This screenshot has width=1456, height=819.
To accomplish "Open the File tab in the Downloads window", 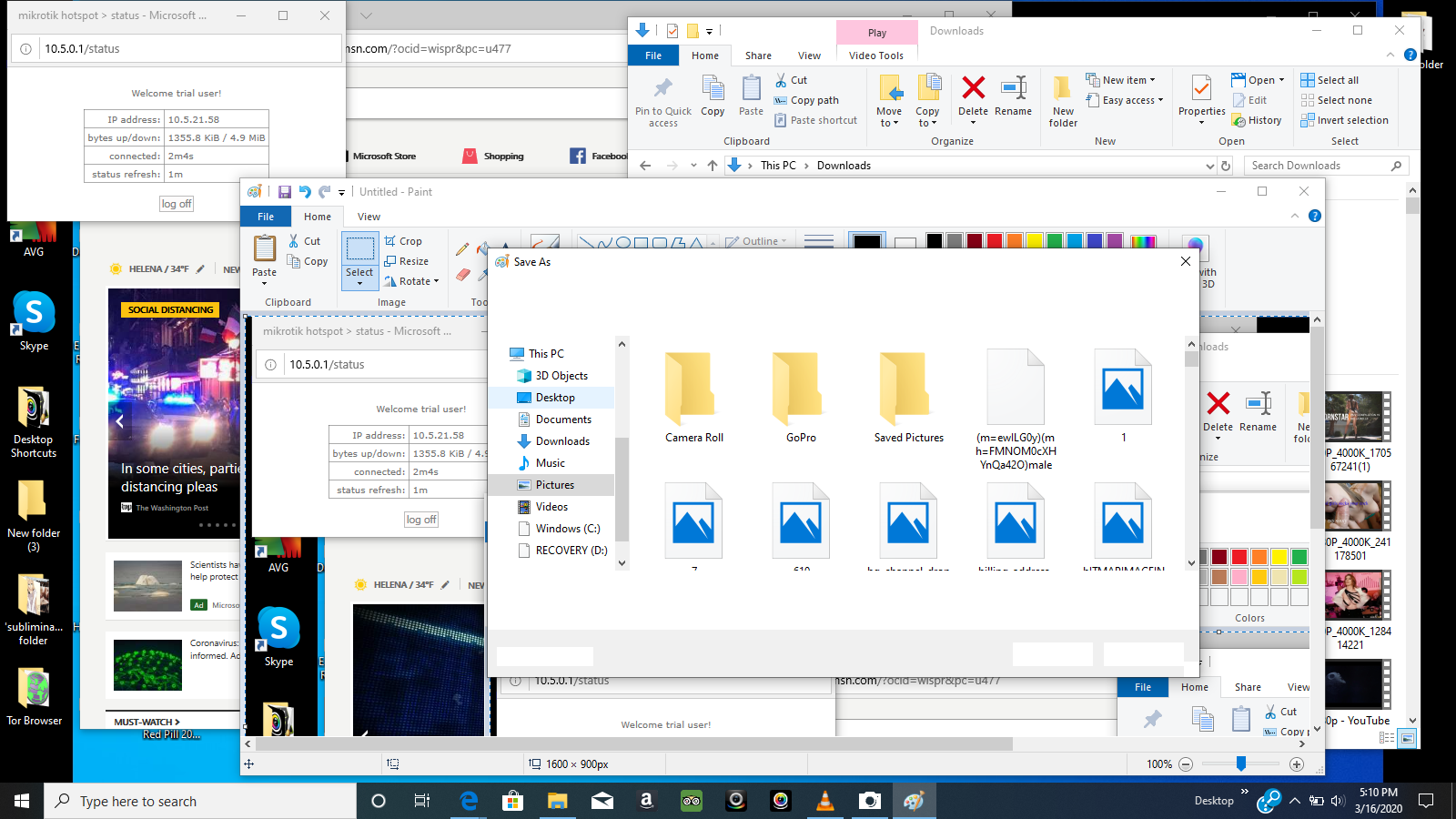I will (x=653, y=56).
